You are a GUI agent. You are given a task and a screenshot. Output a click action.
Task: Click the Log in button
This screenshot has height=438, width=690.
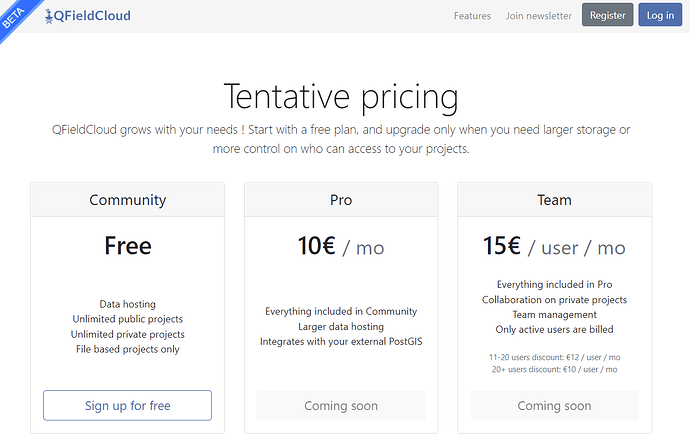[660, 16]
